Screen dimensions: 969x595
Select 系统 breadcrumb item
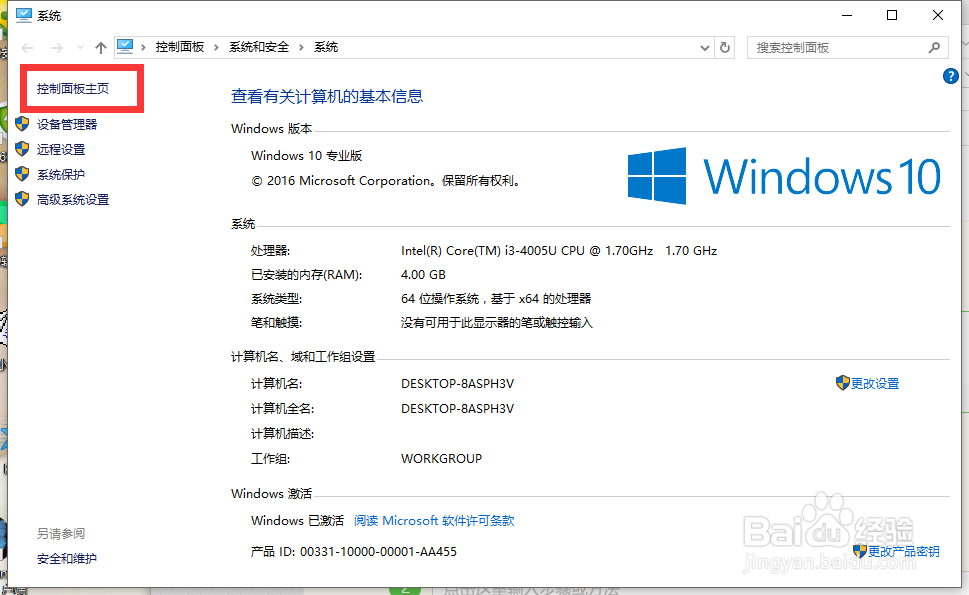(x=326, y=47)
